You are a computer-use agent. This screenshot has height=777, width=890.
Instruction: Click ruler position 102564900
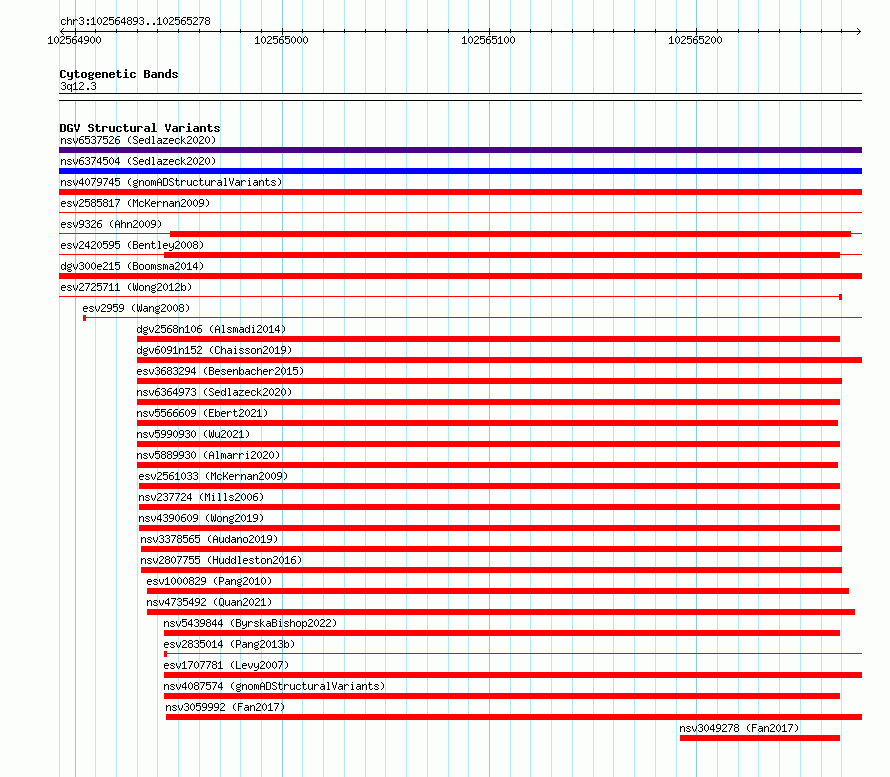pyautogui.click(x=74, y=40)
